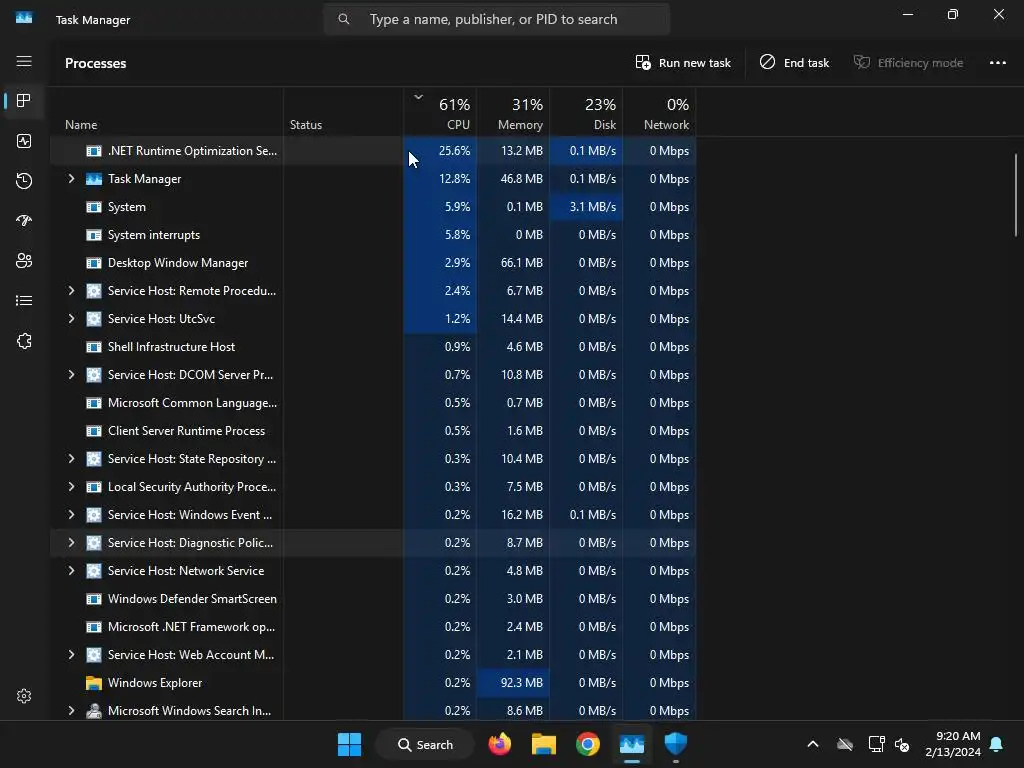Expand Local Security Authority Process row
Screen dimensions: 1024x768
[x=71, y=487]
